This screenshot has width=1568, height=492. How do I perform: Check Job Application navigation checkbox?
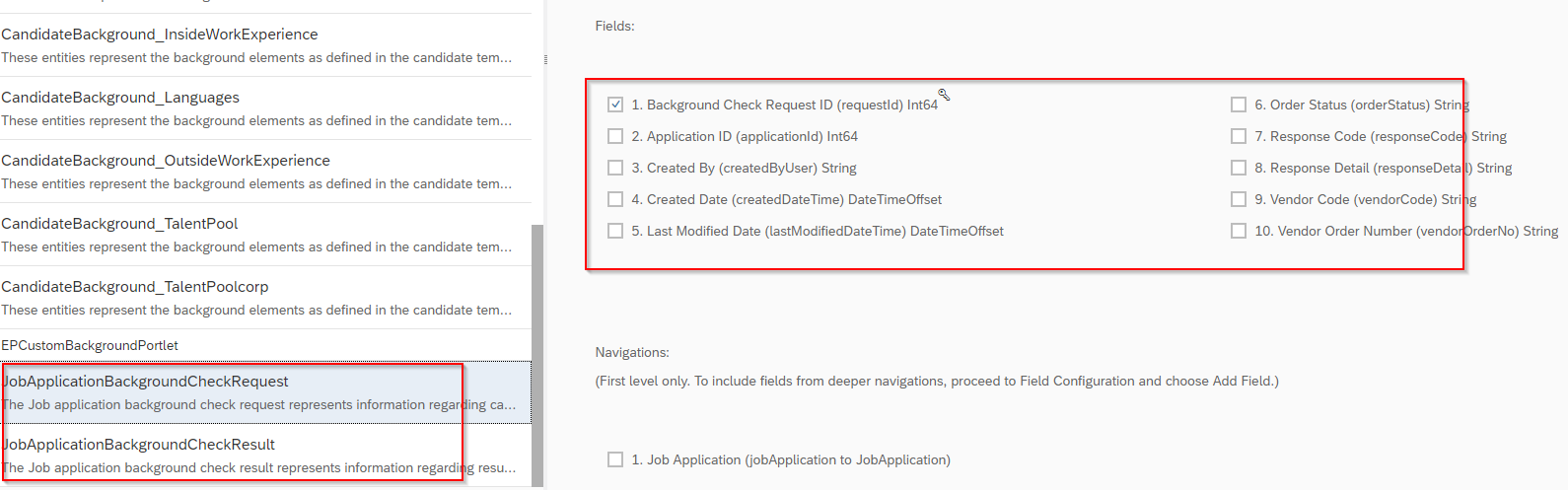tap(615, 459)
